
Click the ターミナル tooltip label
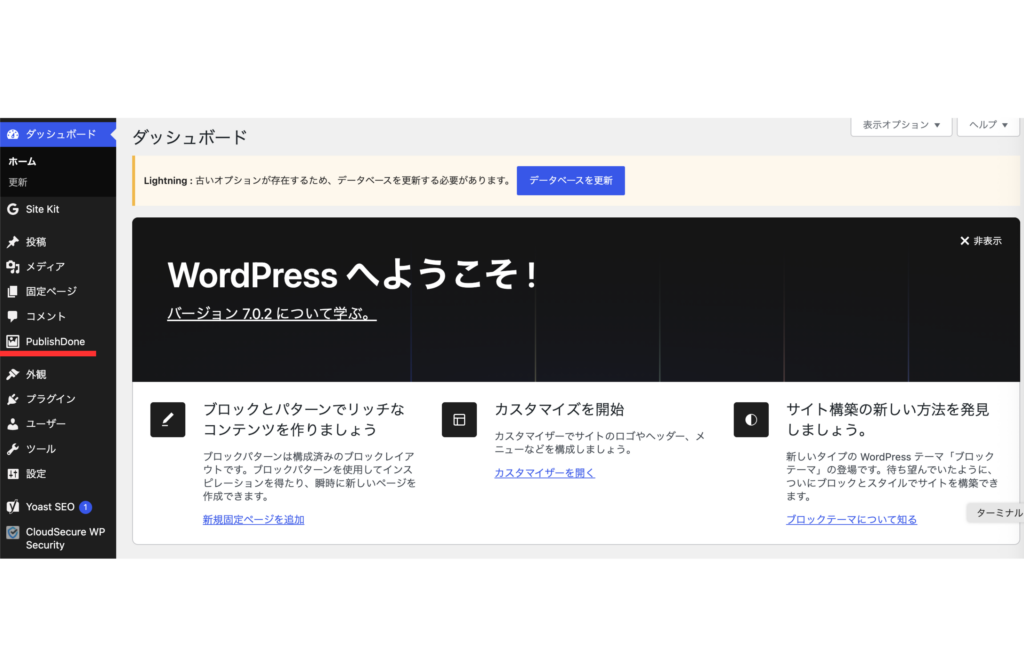(x=997, y=513)
